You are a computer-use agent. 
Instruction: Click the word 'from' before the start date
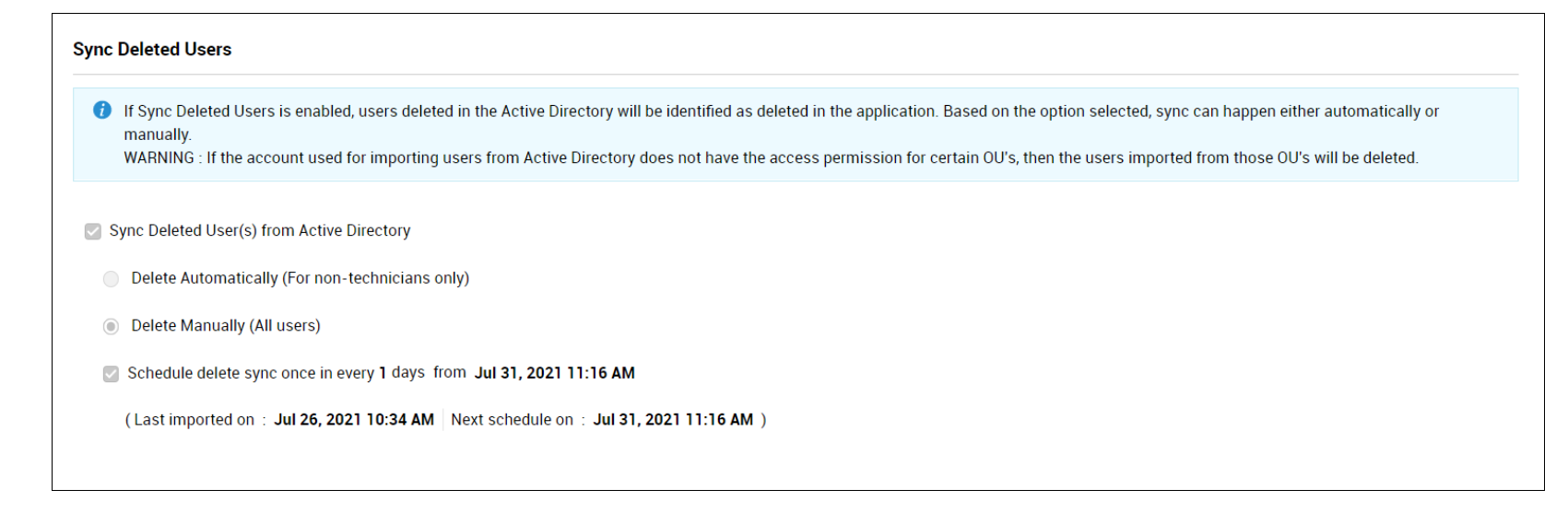click(x=450, y=373)
